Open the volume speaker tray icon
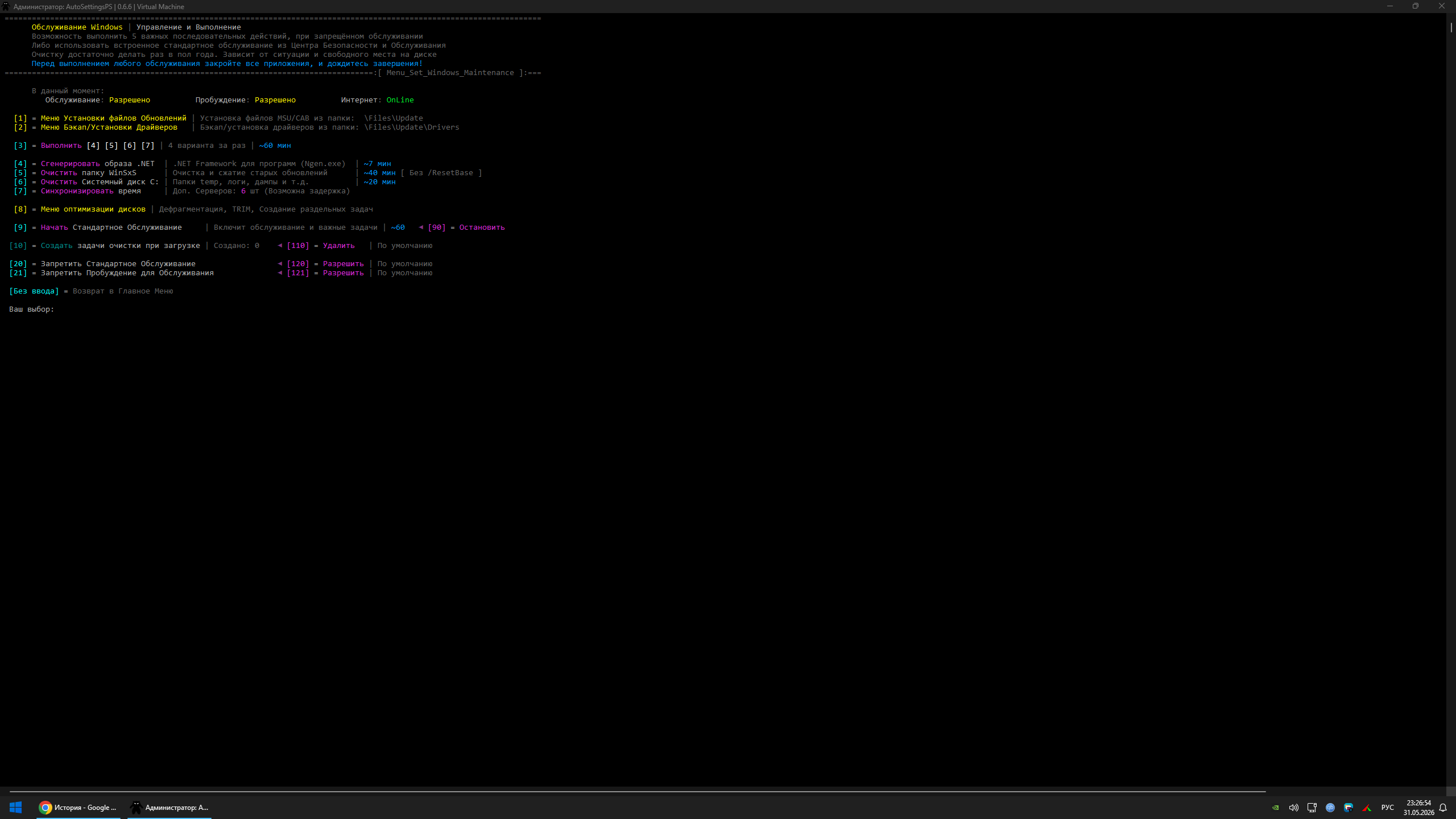 click(1294, 808)
